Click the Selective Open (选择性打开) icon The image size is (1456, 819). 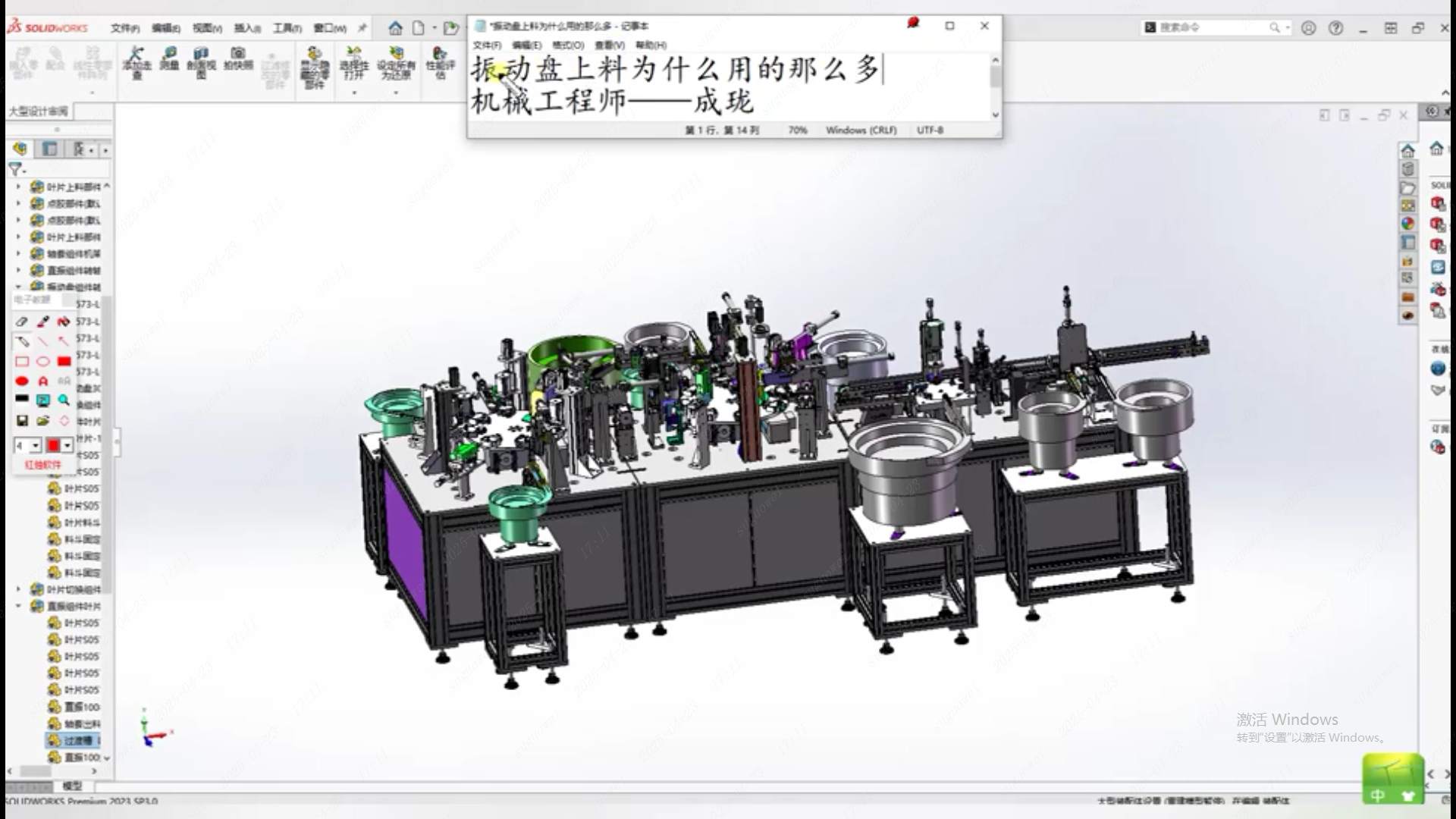[x=354, y=62]
